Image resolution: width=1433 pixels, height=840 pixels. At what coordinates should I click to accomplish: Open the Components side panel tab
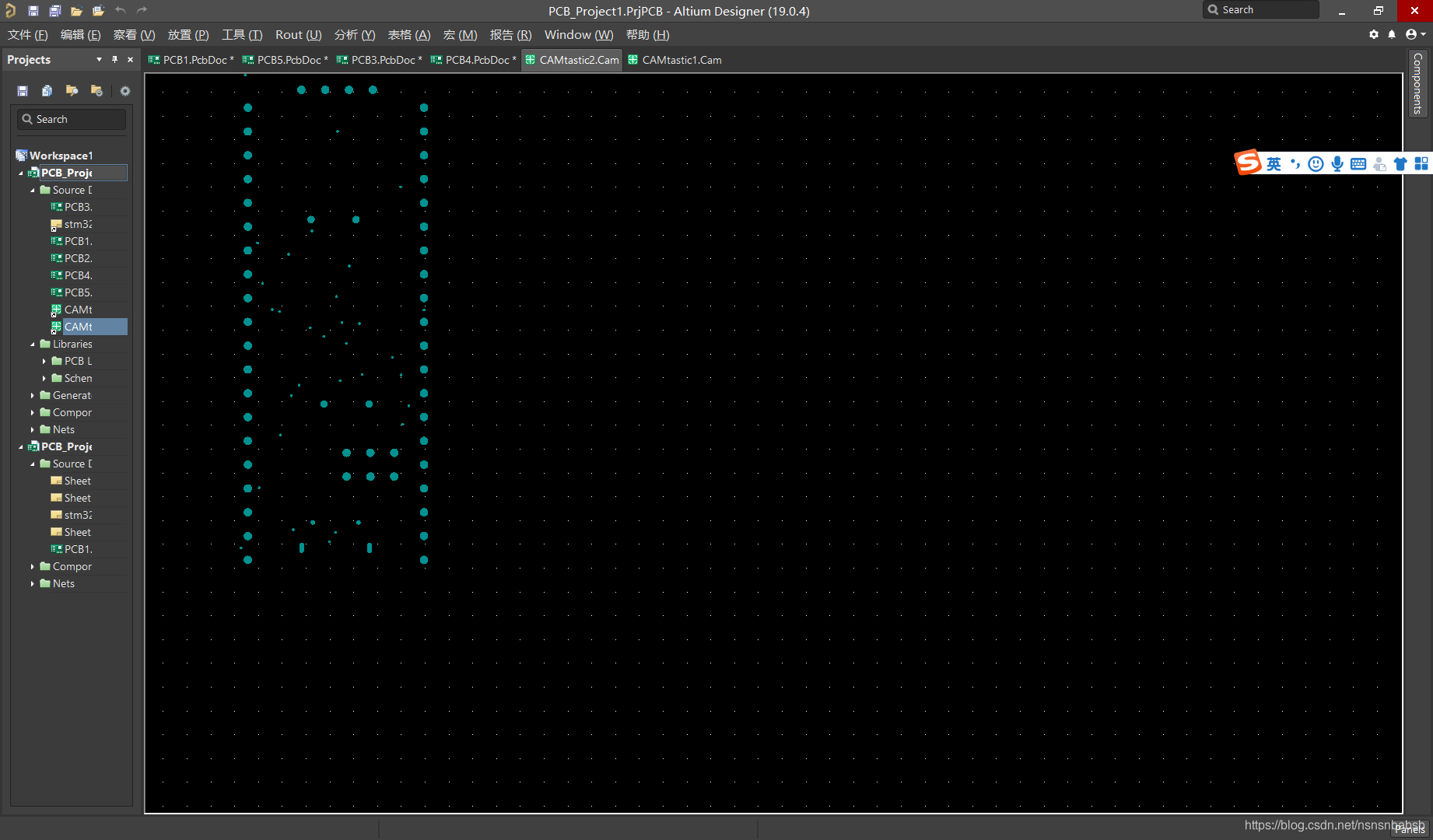(x=1418, y=83)
